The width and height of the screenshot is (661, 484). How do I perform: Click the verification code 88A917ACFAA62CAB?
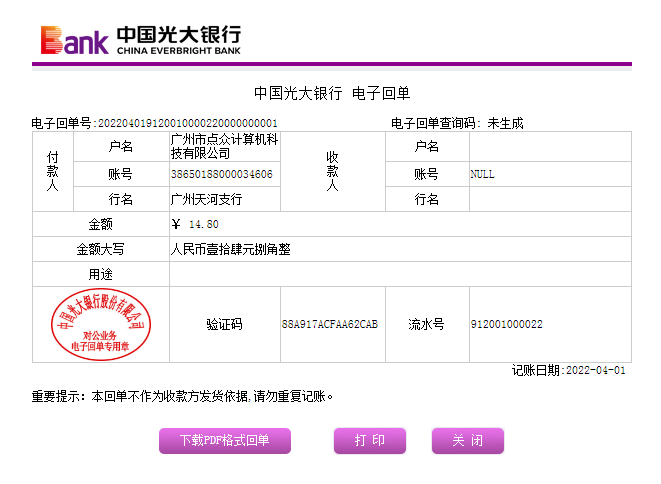(x=330, y=325)
